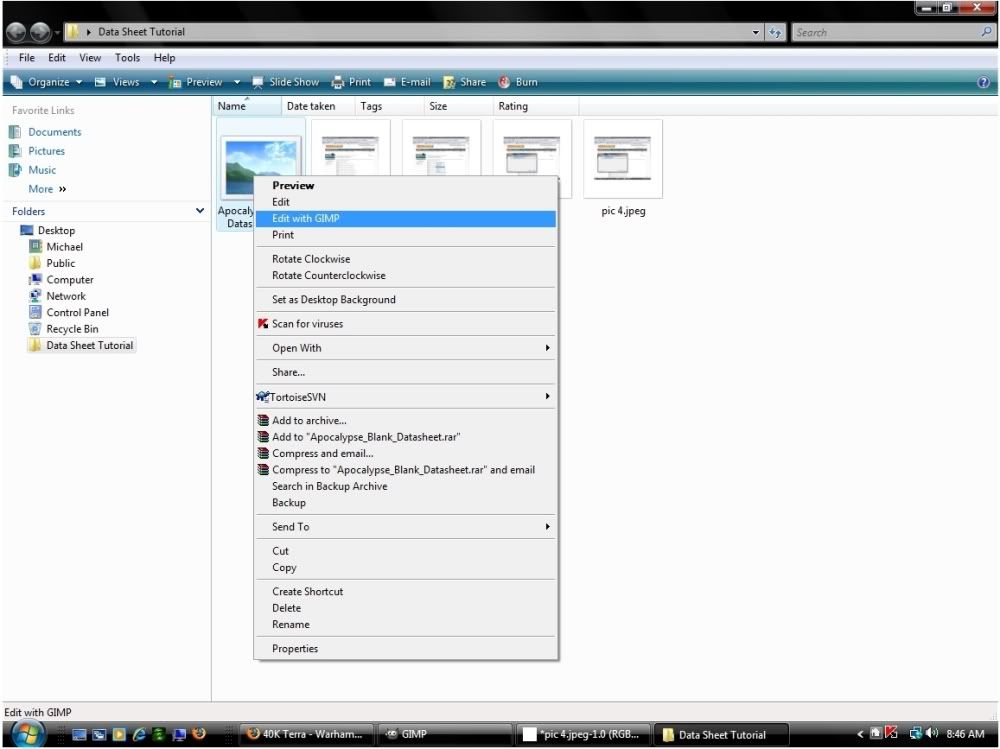Image resolution: width=1000 pixels, height=749 pixels.
Task: Click the Burn disc icon in toolbar
Action: [504, 82]
